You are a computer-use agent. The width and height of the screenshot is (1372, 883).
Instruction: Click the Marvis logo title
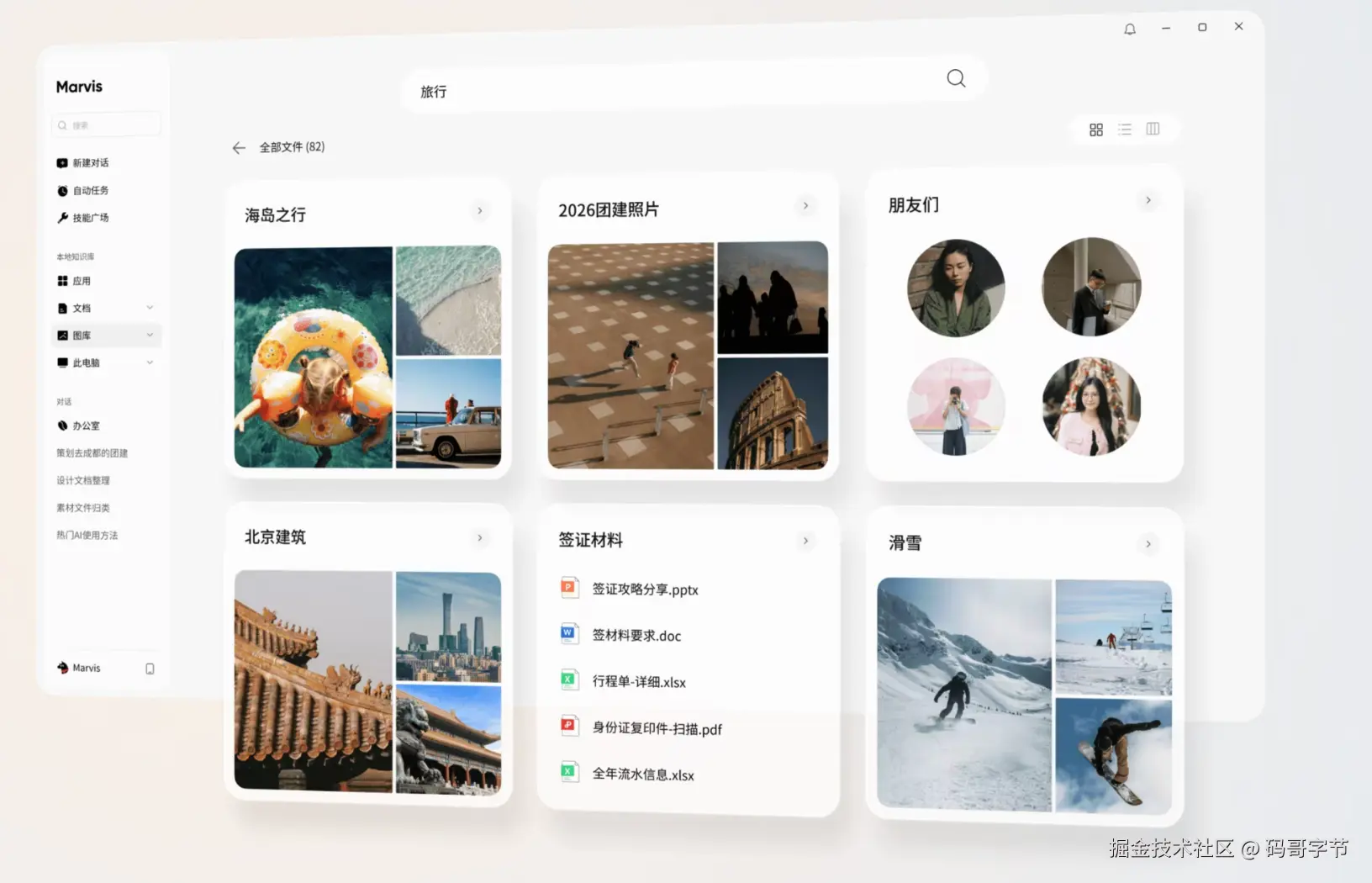pyautogui.click(x=79, y=87)
